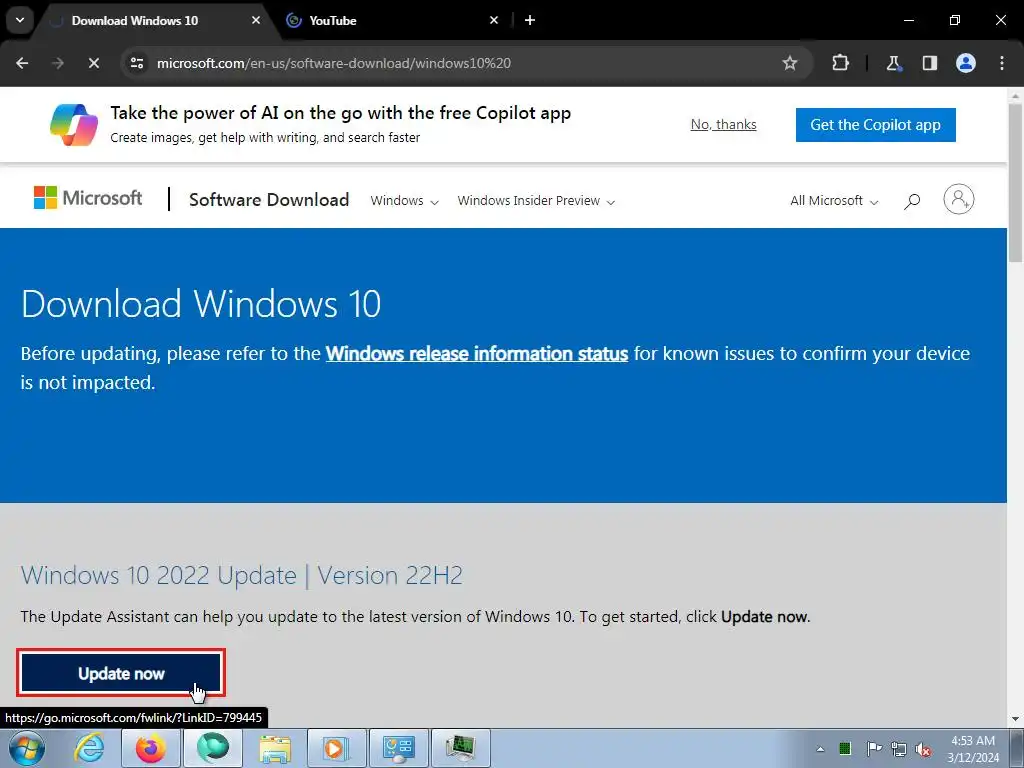Click the address bar URL
Screen dimensions: 1024x768
(334, 63)
